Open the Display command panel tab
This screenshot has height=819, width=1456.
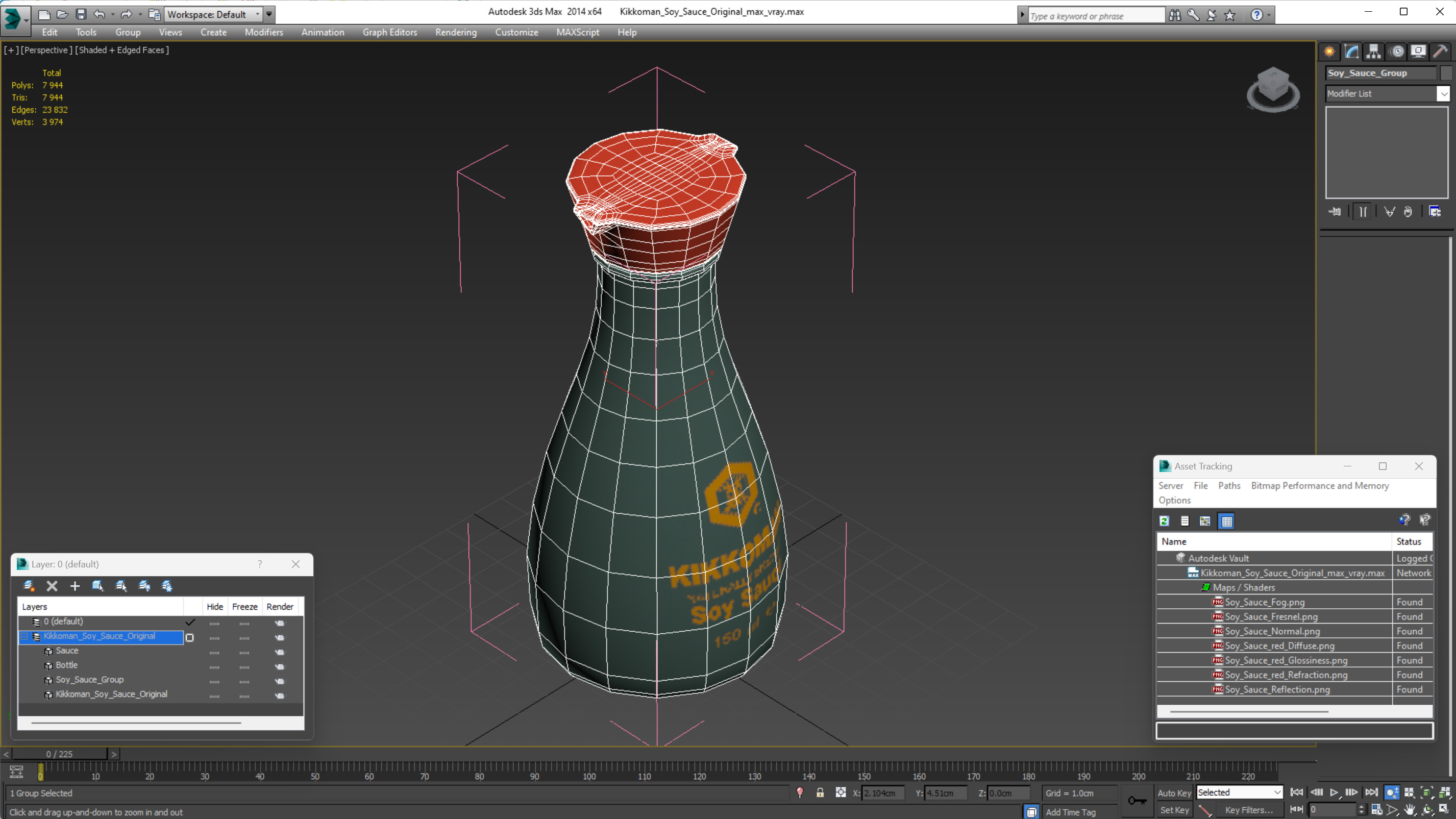[x=1418, y=52]
